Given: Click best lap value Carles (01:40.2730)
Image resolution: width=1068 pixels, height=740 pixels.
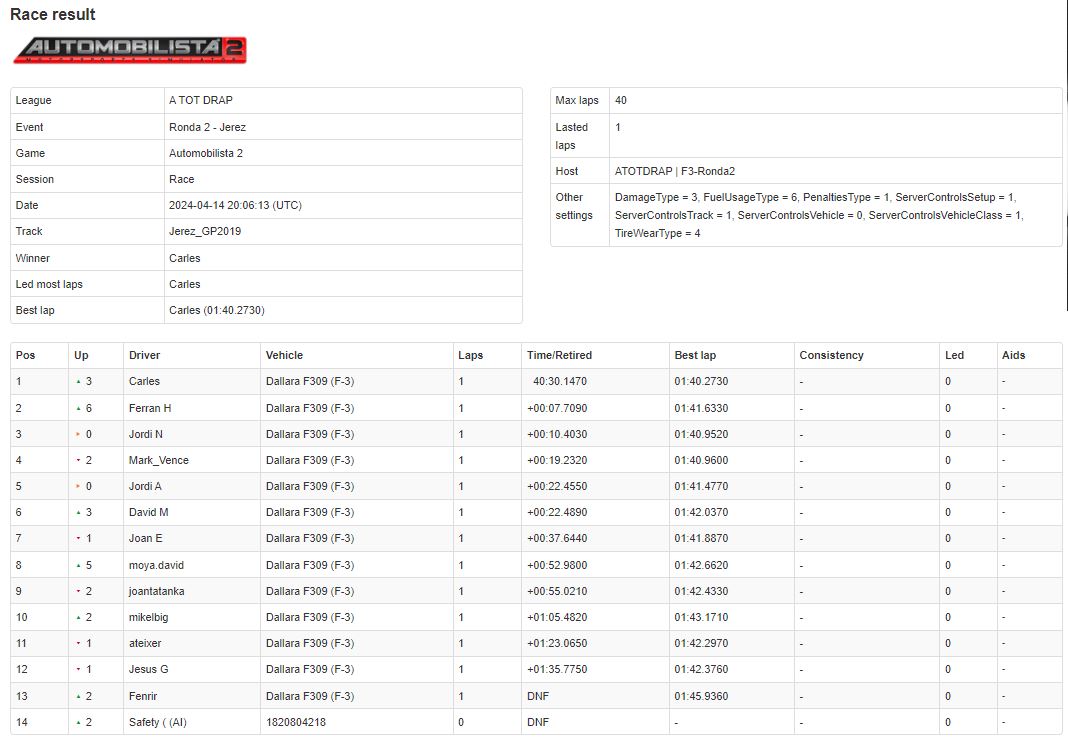Looking at the screenshot, I should coord(217,310).
